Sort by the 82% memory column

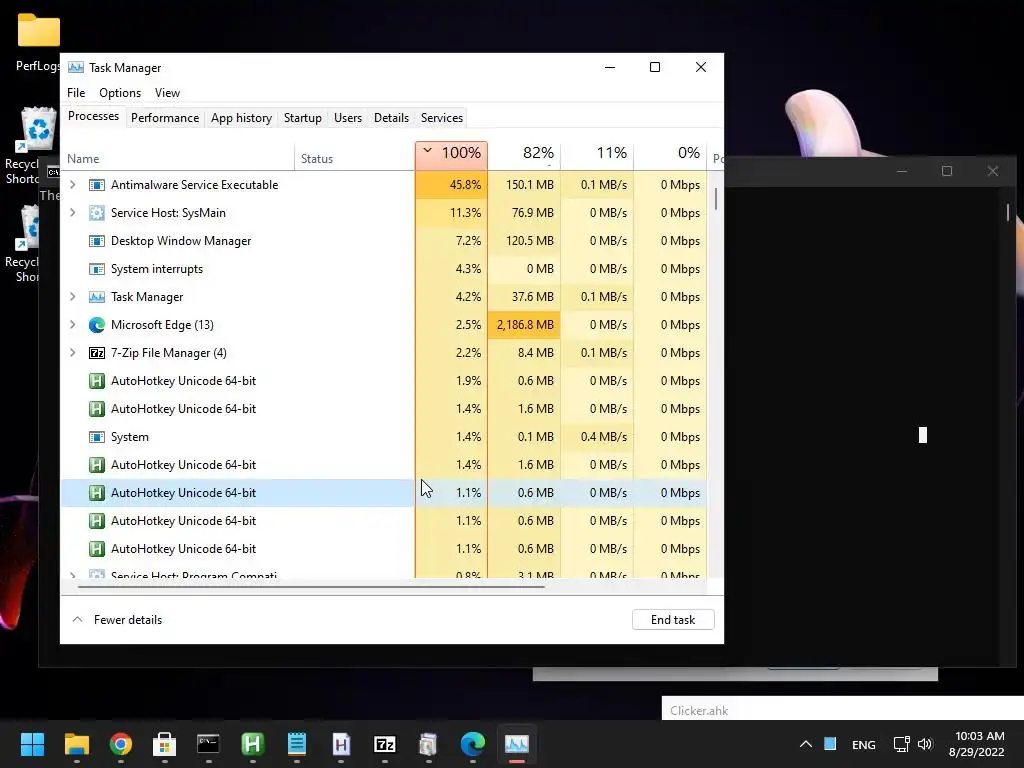(x=524, y=155)
